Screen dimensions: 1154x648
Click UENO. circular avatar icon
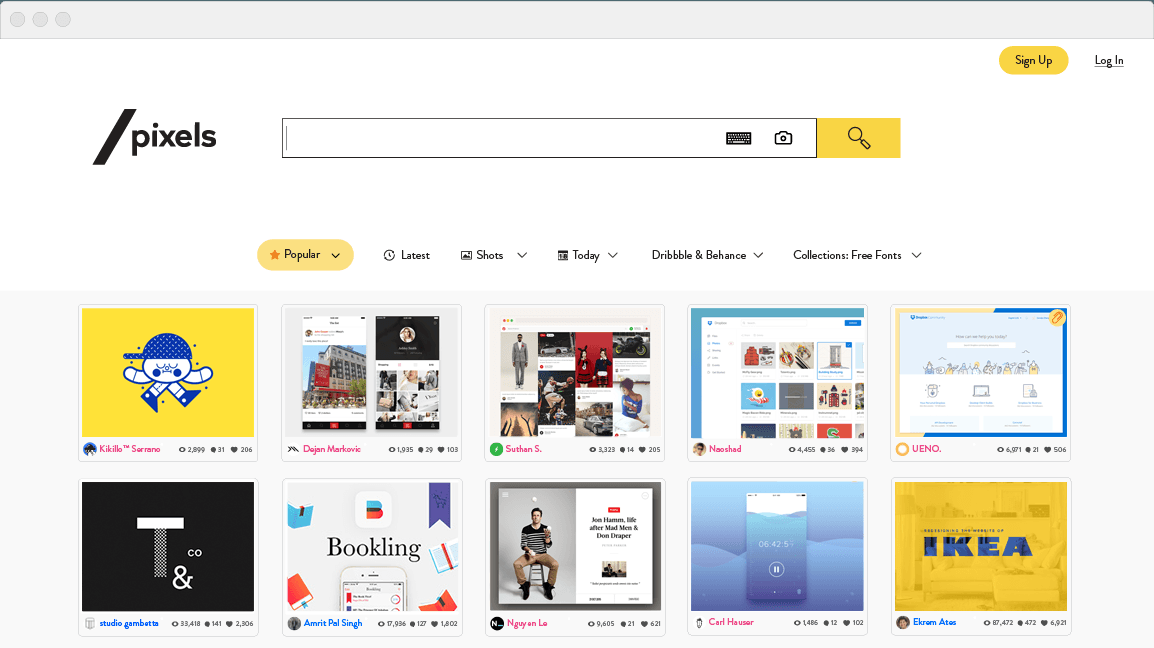point(902,449)
